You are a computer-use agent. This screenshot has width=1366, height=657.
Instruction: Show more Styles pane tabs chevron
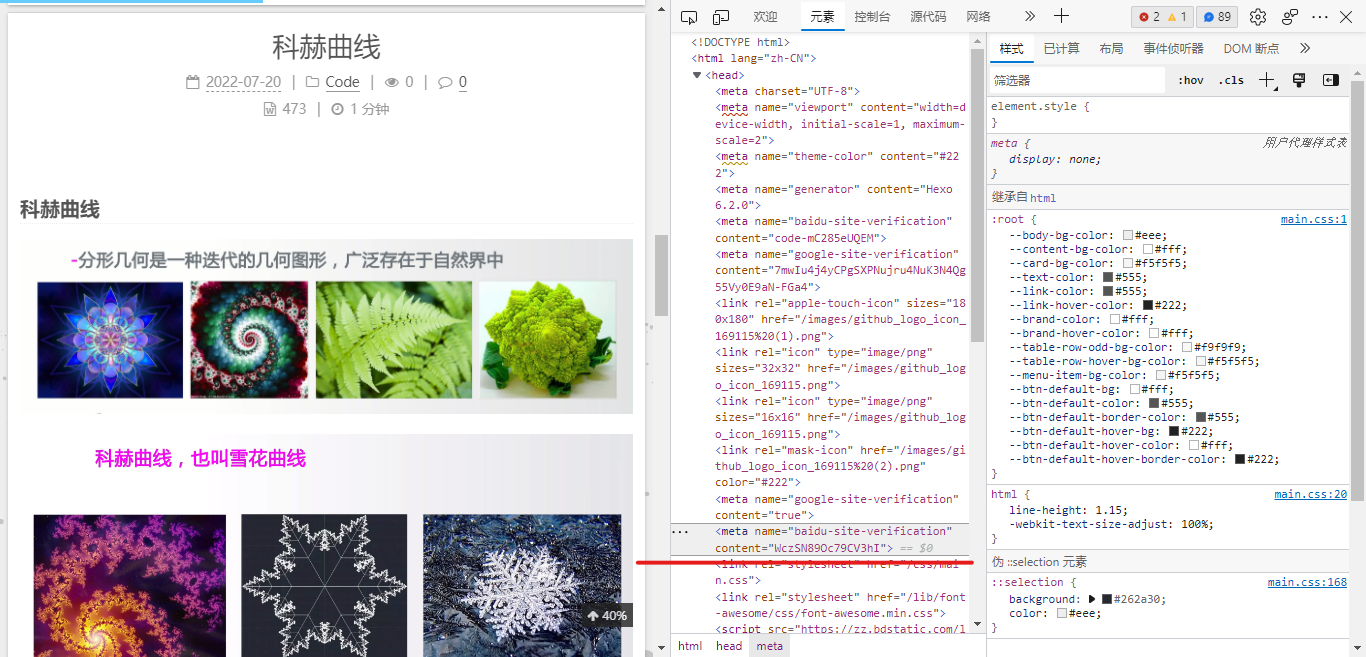(1304, 48)
